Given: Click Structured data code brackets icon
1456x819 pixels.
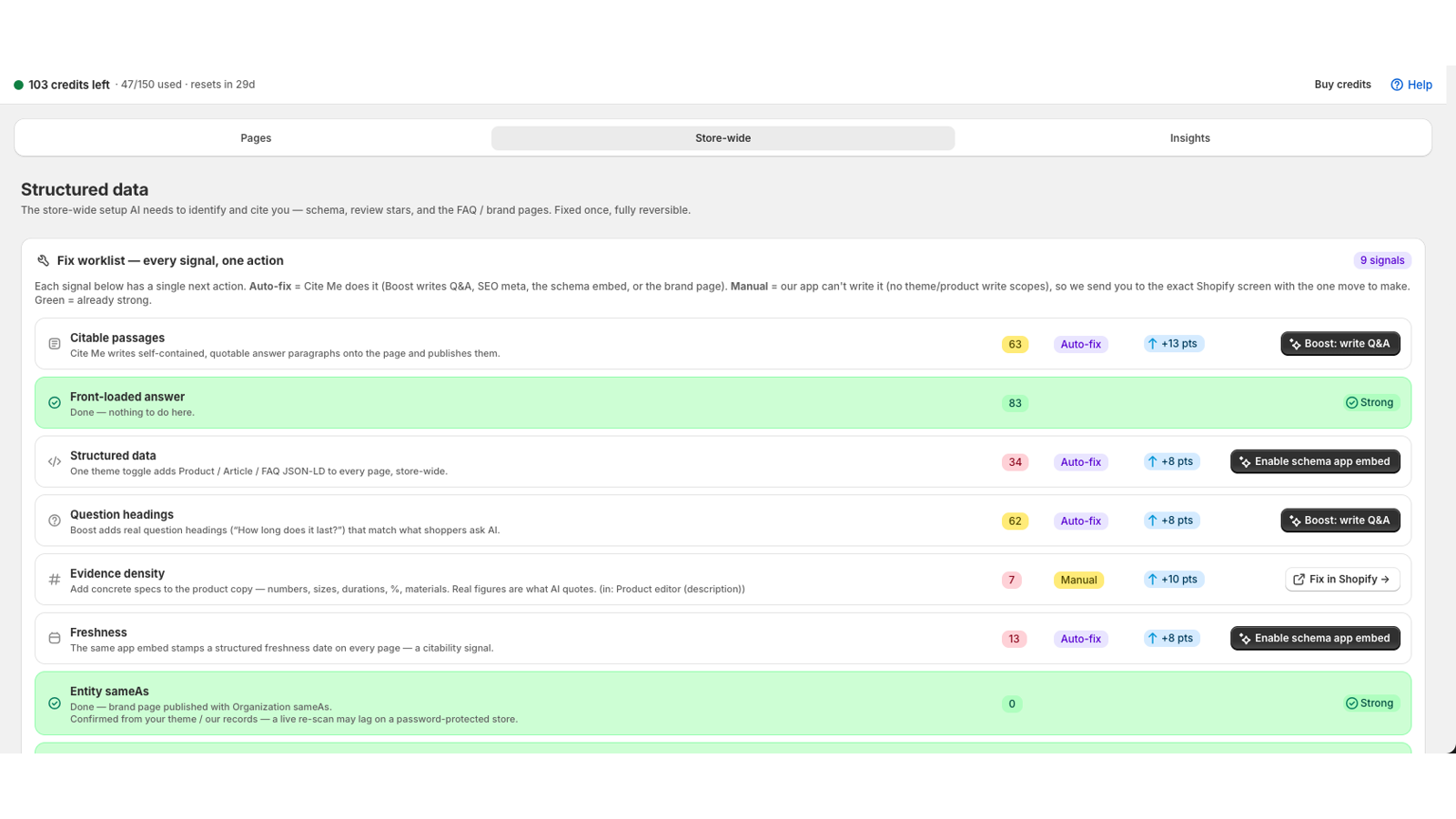Looking at the screenshot, I should point(55,461).
